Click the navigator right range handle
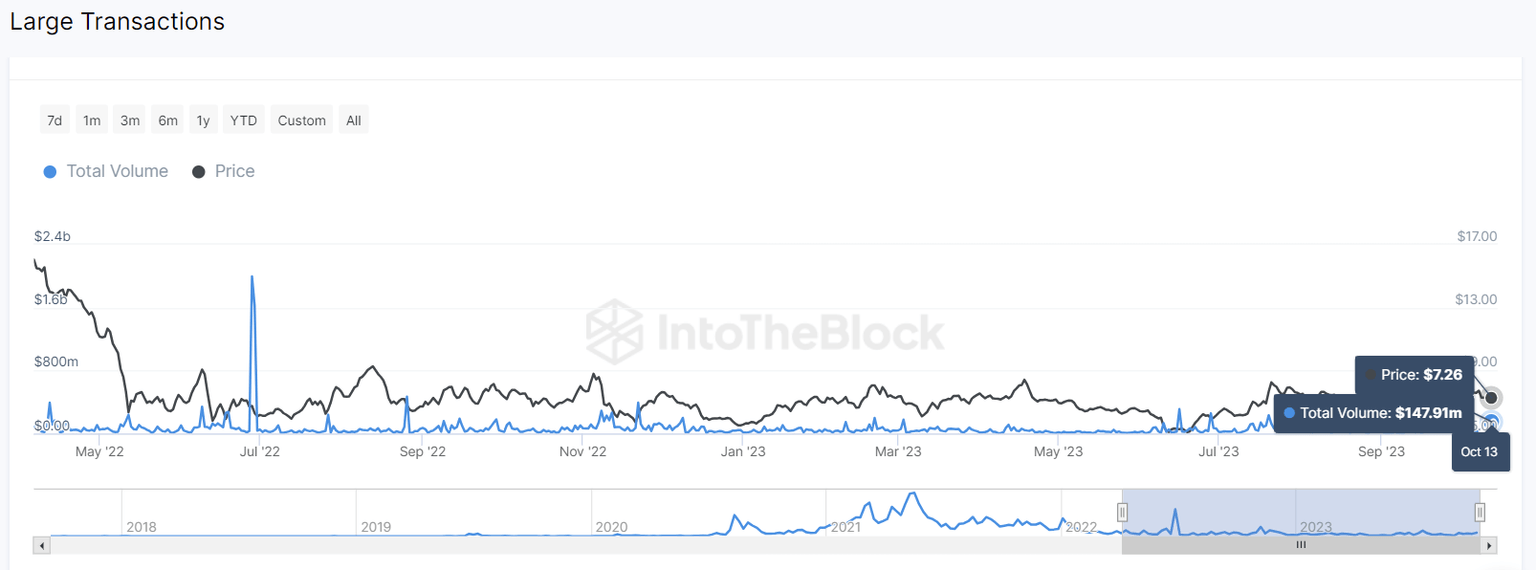Screen dimensions: 1536x570 click(1480, 512)
